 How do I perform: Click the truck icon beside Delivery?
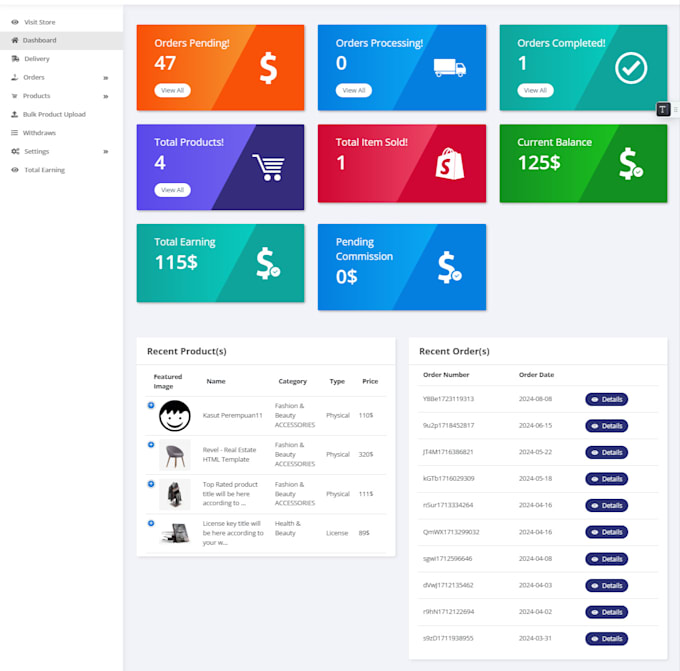click(x=15, y=59)
